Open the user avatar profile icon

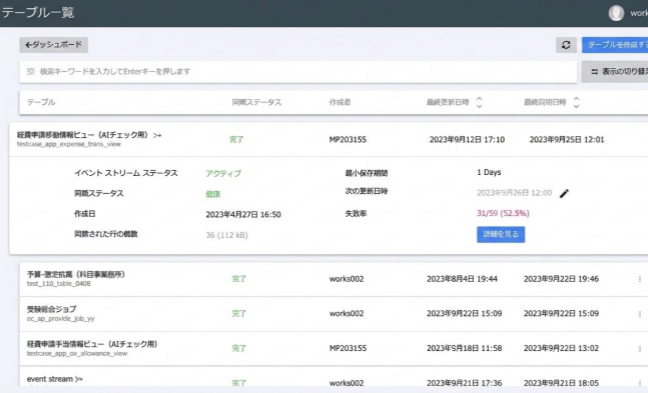click(x=616, y=13)
